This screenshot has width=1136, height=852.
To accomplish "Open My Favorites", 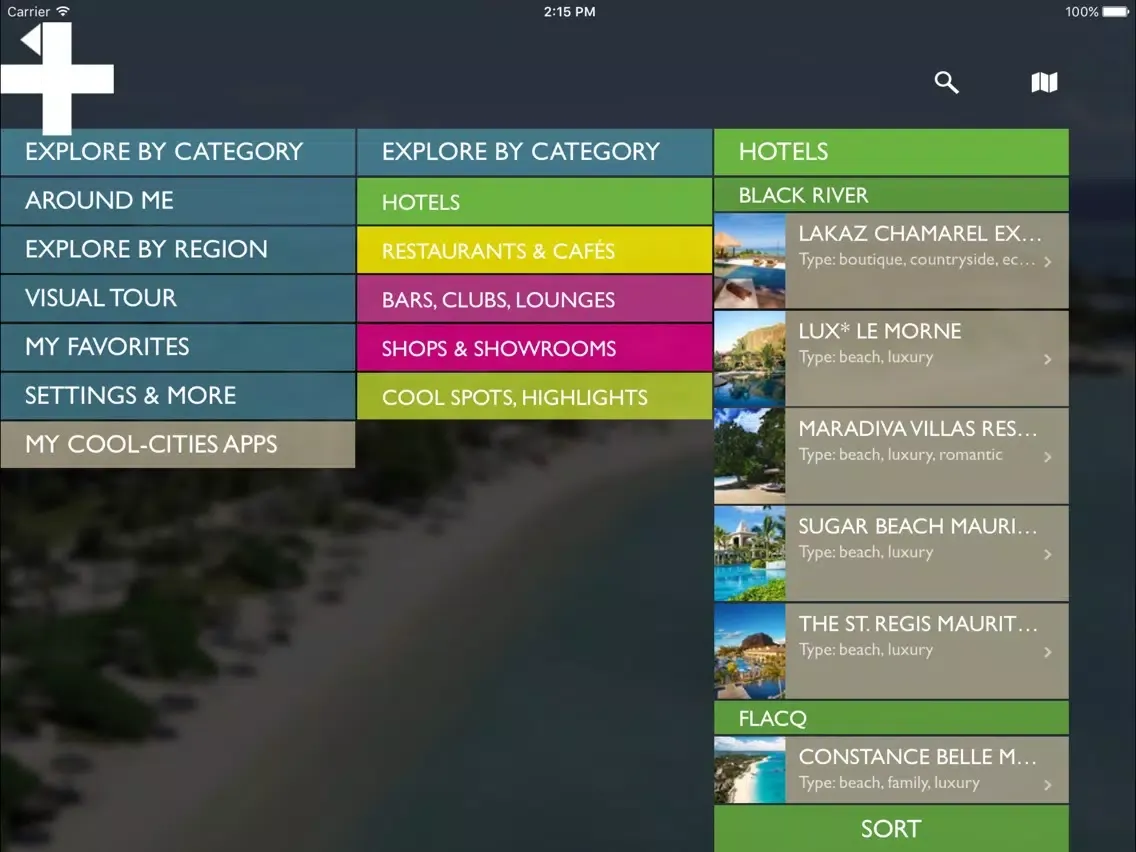I will [x=178, y=346].
